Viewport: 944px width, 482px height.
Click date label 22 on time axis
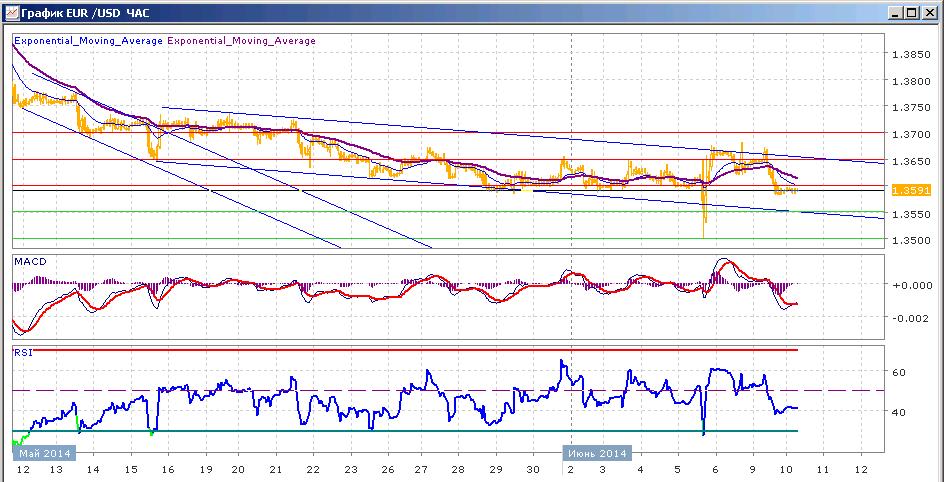click(315, 469)
